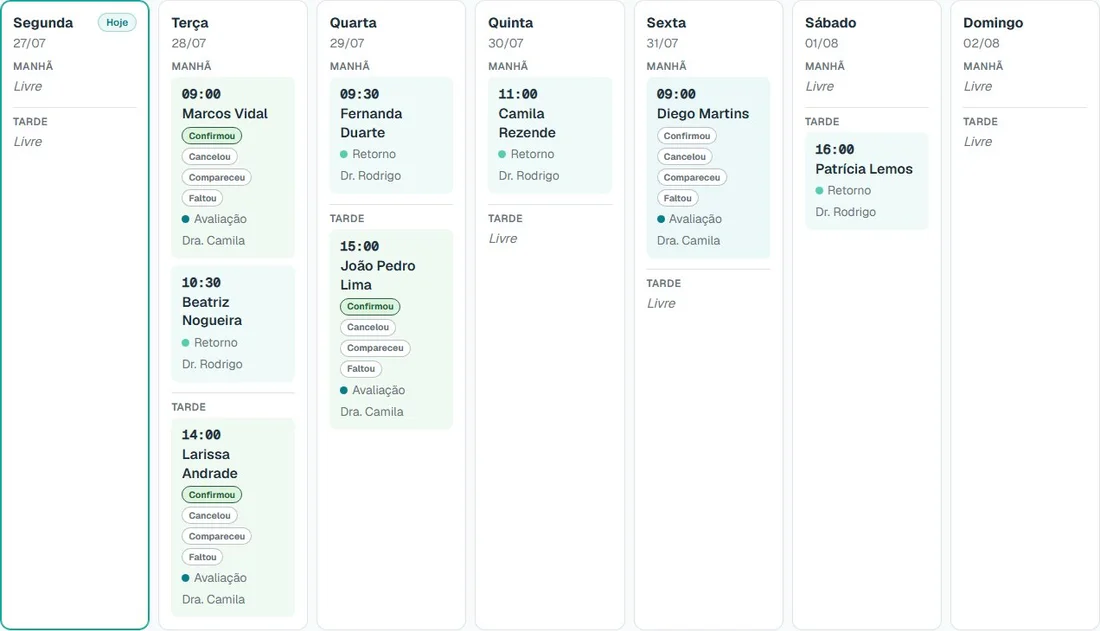Mark Marcos Vidal as Compareceu
This screenshot has width=1100, height=631.
point(217,178)
